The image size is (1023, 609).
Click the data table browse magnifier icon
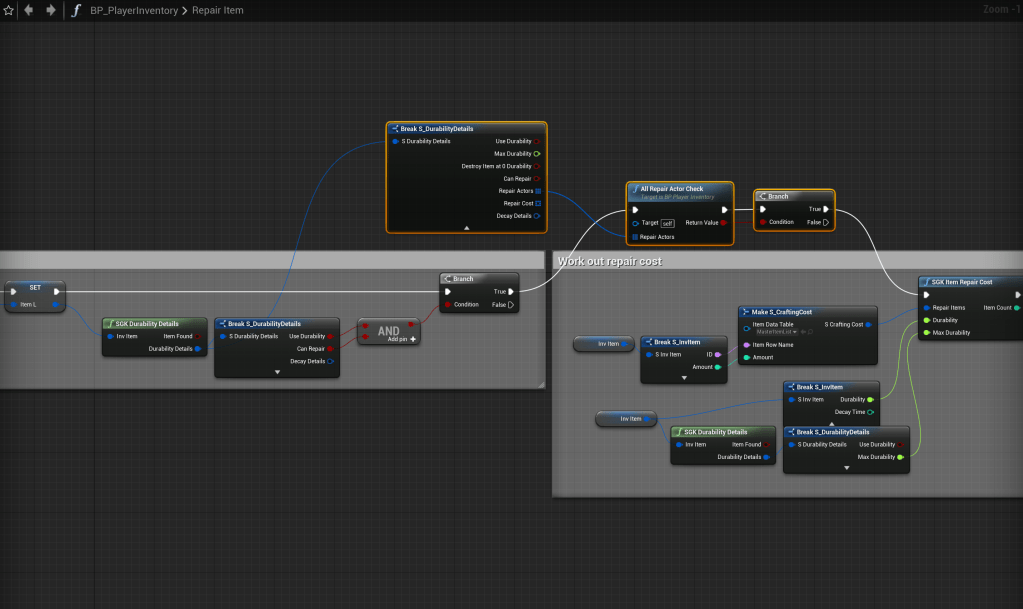[x=809, y=331]
